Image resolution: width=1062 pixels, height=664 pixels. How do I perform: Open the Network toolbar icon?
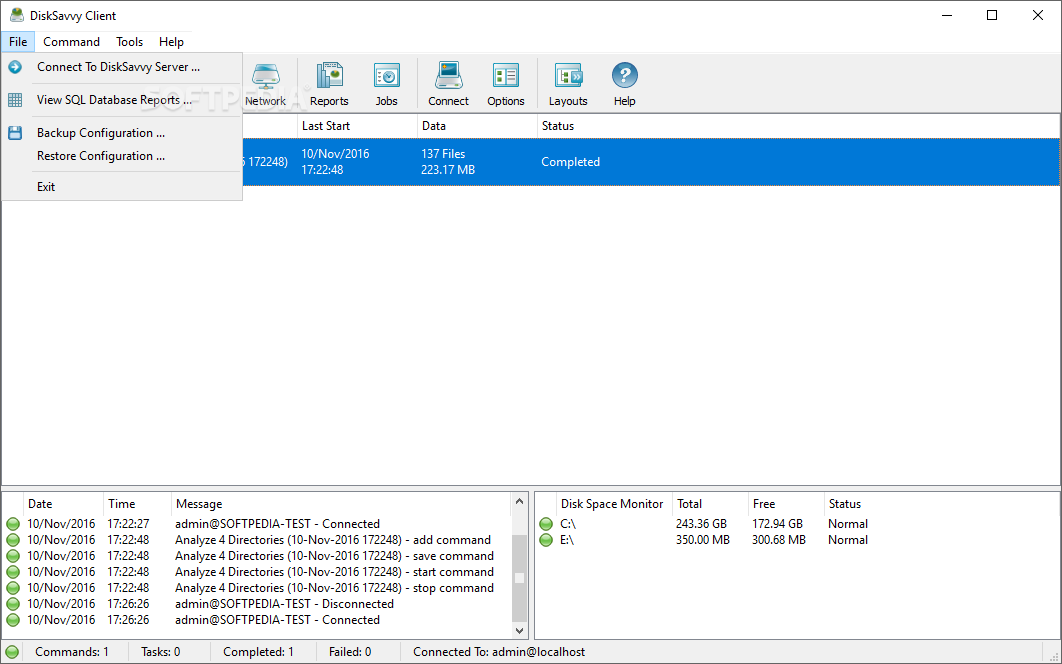(x=265, y=84)
